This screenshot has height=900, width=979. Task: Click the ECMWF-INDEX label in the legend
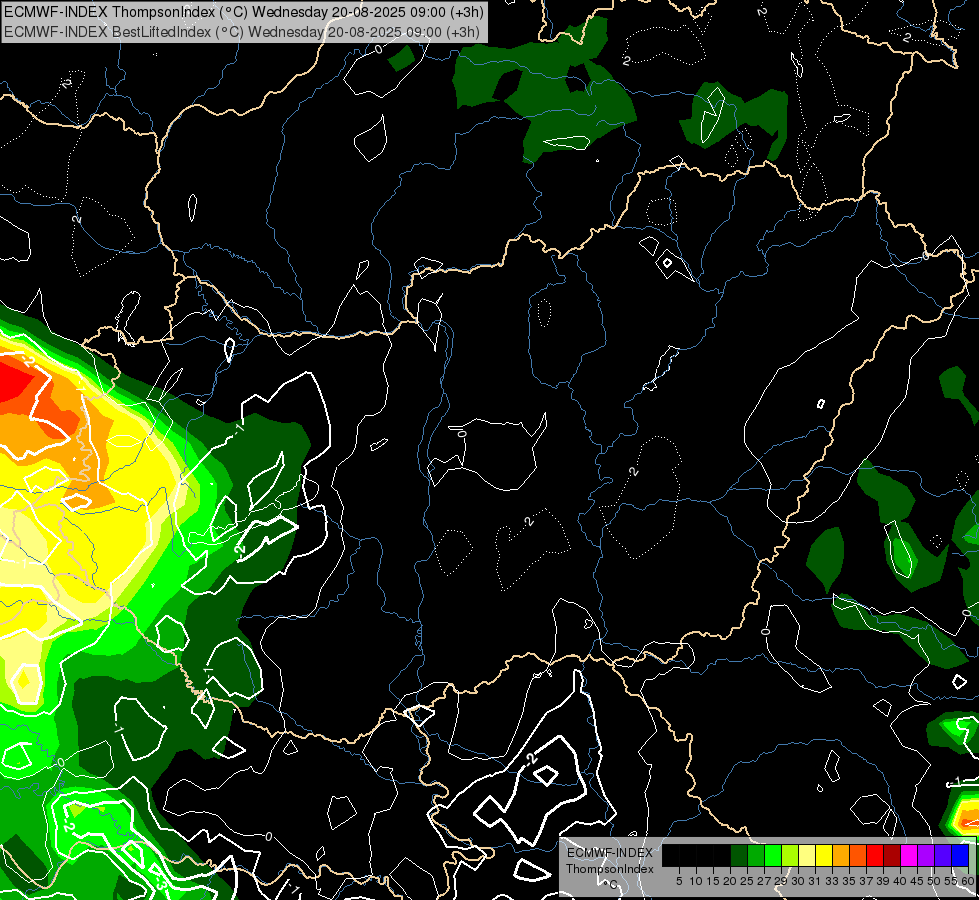(x=610, y=853)
